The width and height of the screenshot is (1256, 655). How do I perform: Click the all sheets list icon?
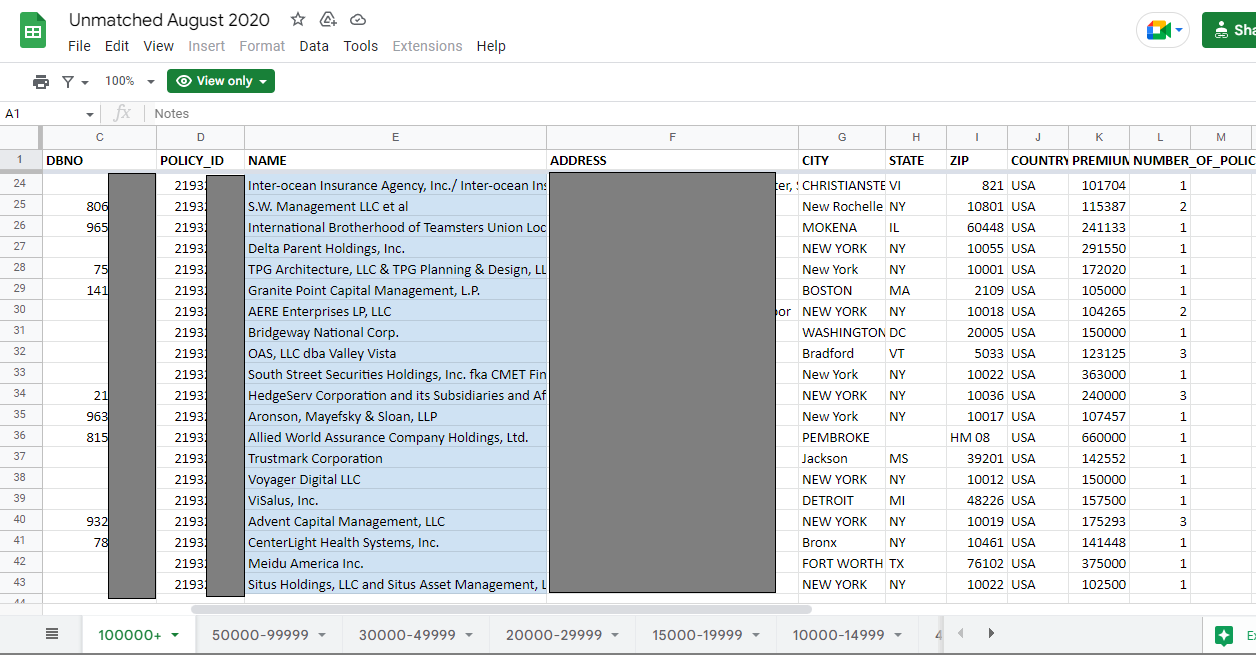coord(52,634)
